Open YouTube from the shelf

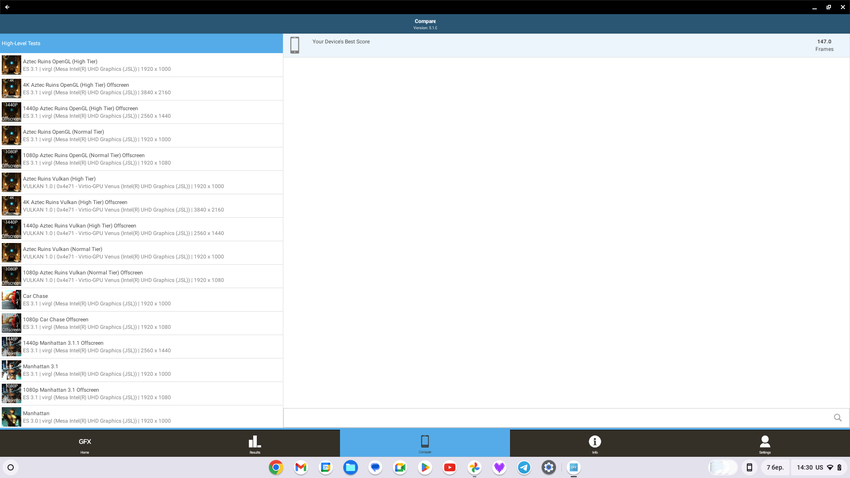[x=450, y=467]
